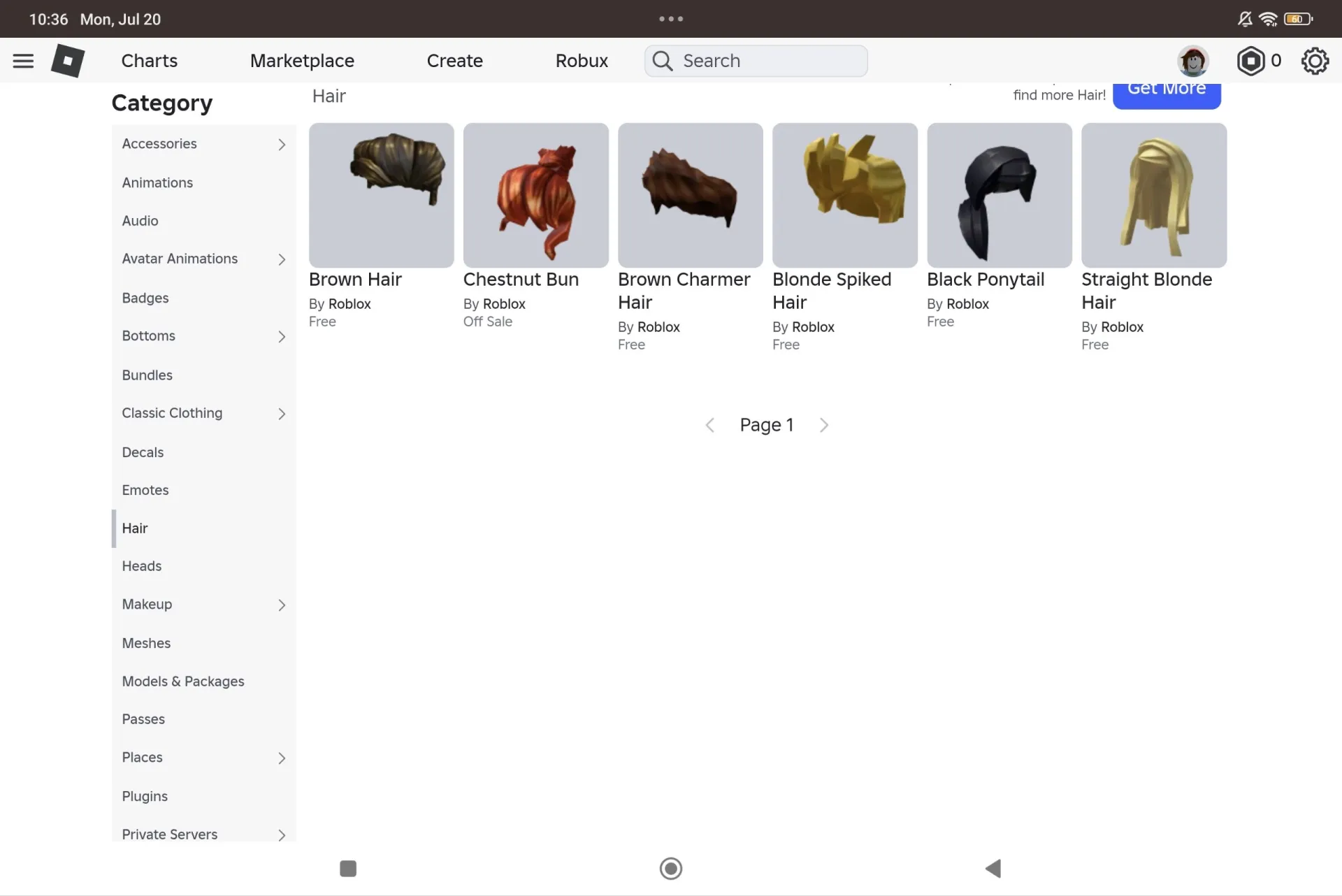1342x896 pixels.
Task: Expand the Makeup category chevron
Action: (282, 605)
